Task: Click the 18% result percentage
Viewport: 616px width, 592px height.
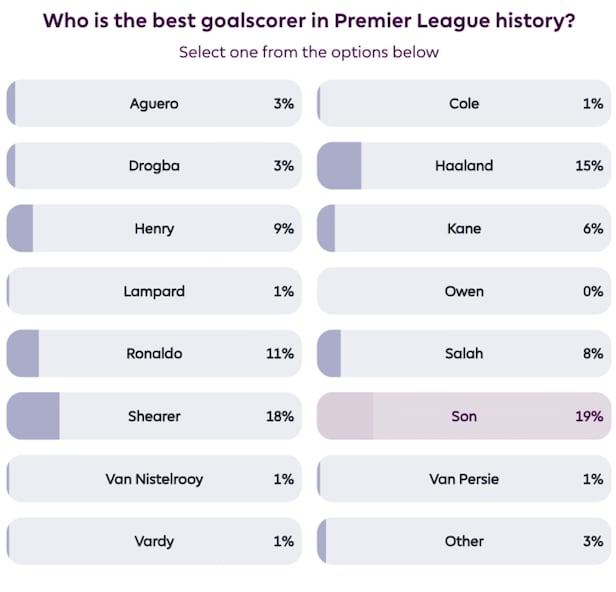Action: [280, 416]
